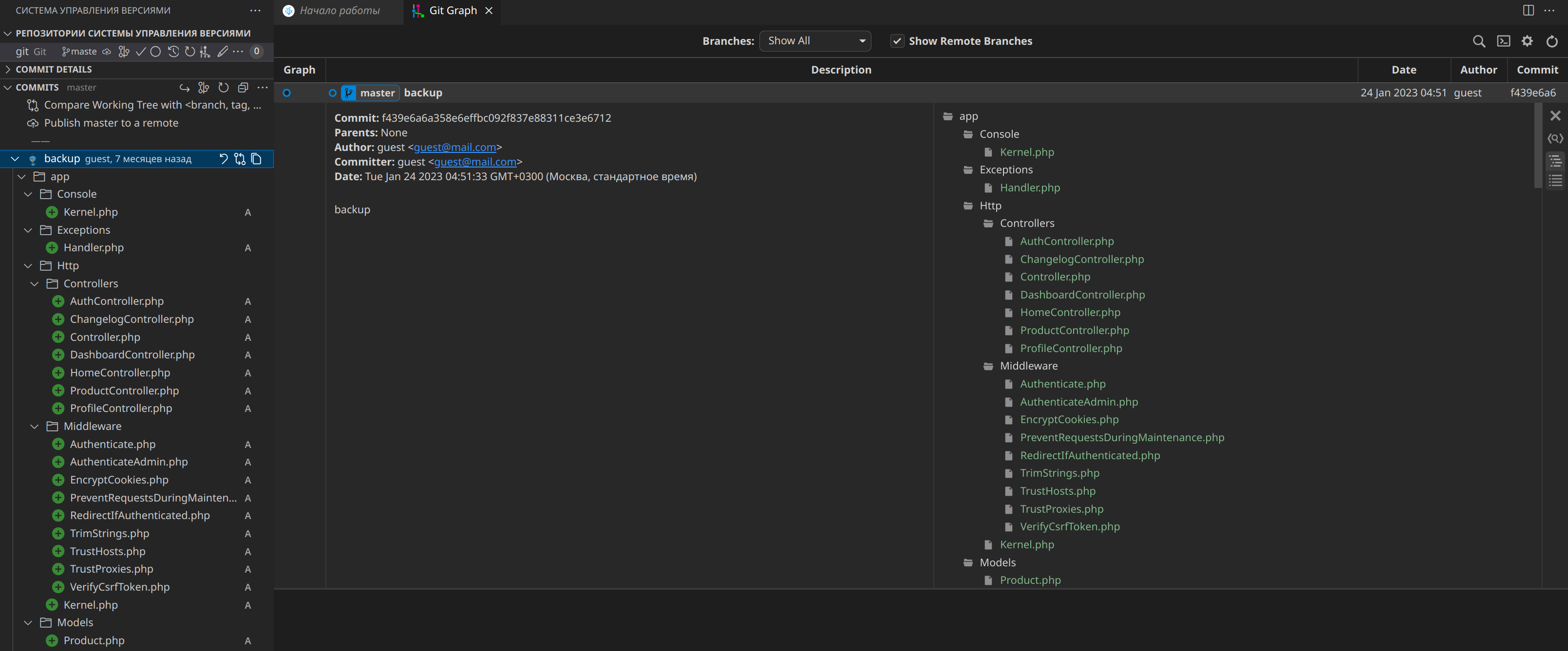The height and width of the screenshot is (651, 1568).
Task: Toggle Show Remote Branches checkbox
Action: click(897, 41)
